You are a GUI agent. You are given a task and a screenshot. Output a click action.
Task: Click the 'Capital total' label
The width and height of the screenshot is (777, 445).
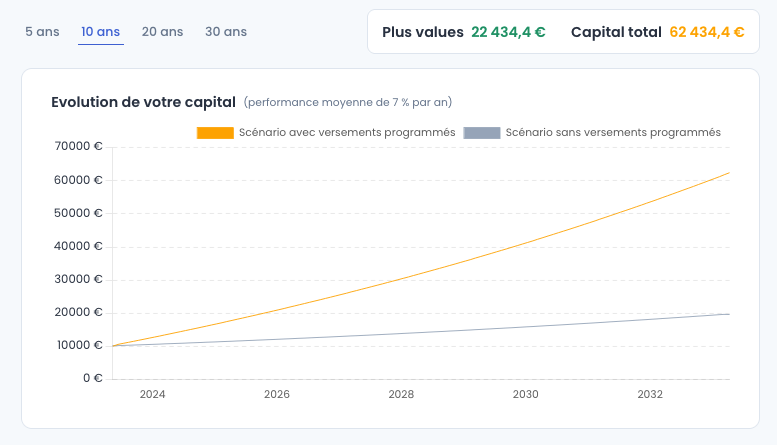coord(616,32)
